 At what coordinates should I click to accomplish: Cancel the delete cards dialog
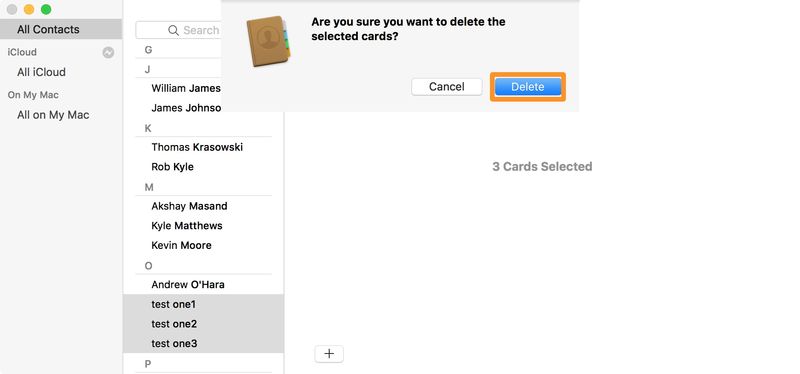click(446, 87)
